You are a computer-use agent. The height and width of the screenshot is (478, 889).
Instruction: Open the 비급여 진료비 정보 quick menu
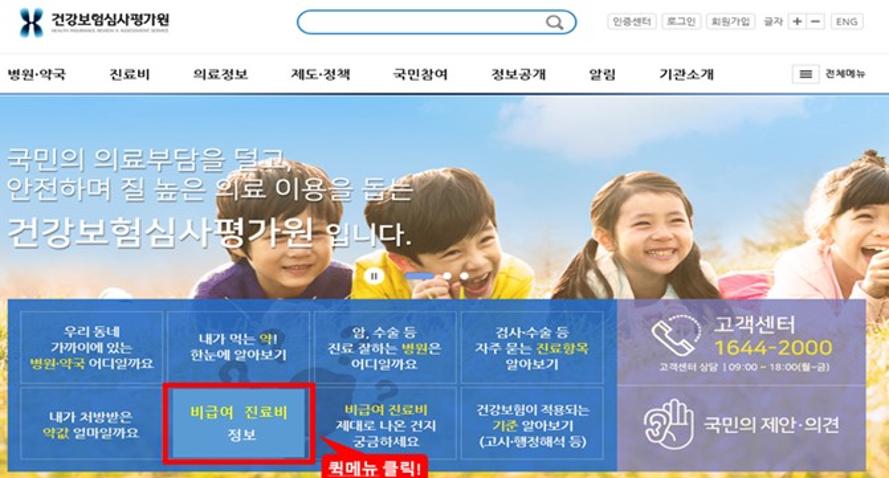point(239,423)
